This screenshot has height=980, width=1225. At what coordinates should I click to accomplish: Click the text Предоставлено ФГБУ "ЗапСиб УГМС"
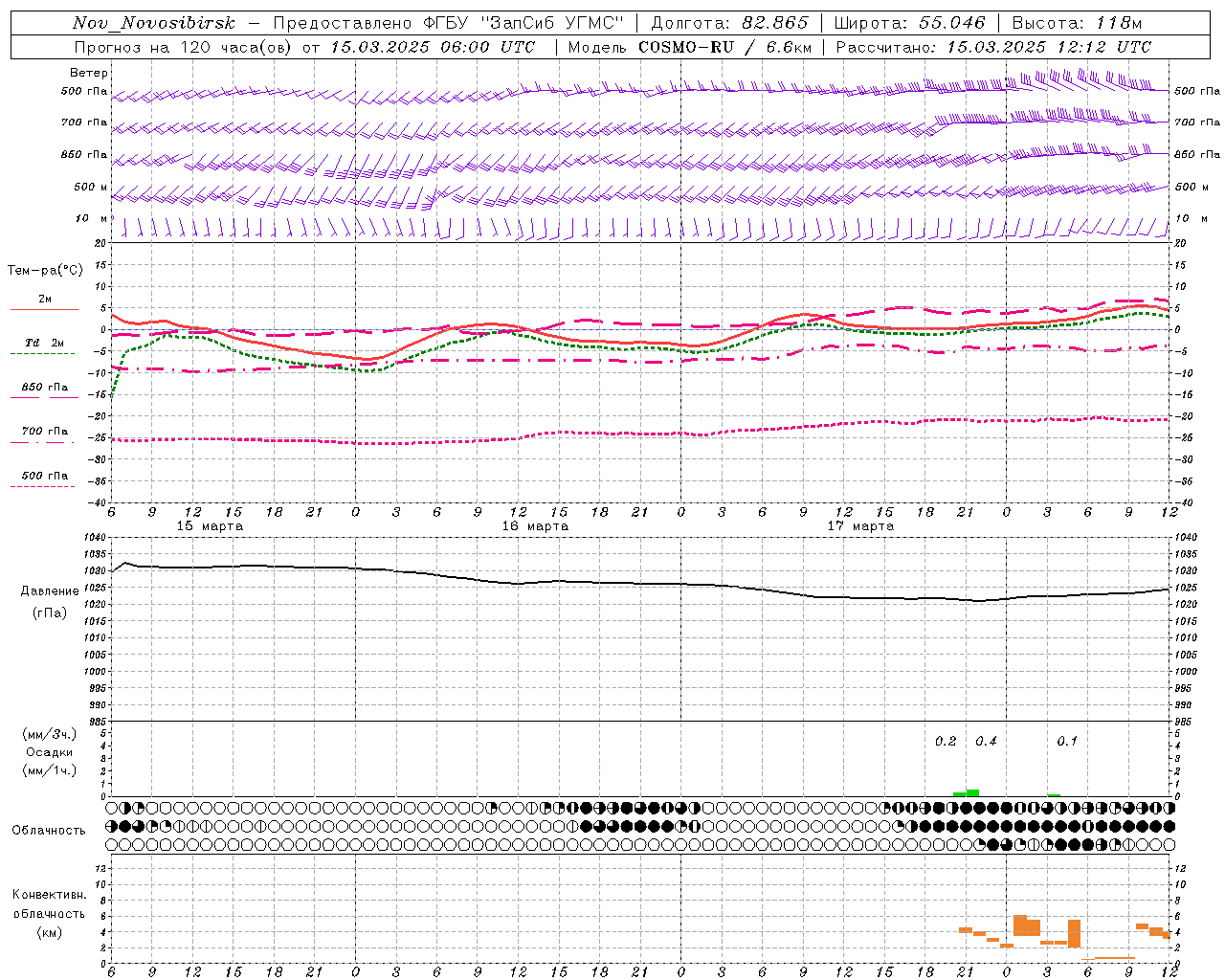click(x=449, y=23)
